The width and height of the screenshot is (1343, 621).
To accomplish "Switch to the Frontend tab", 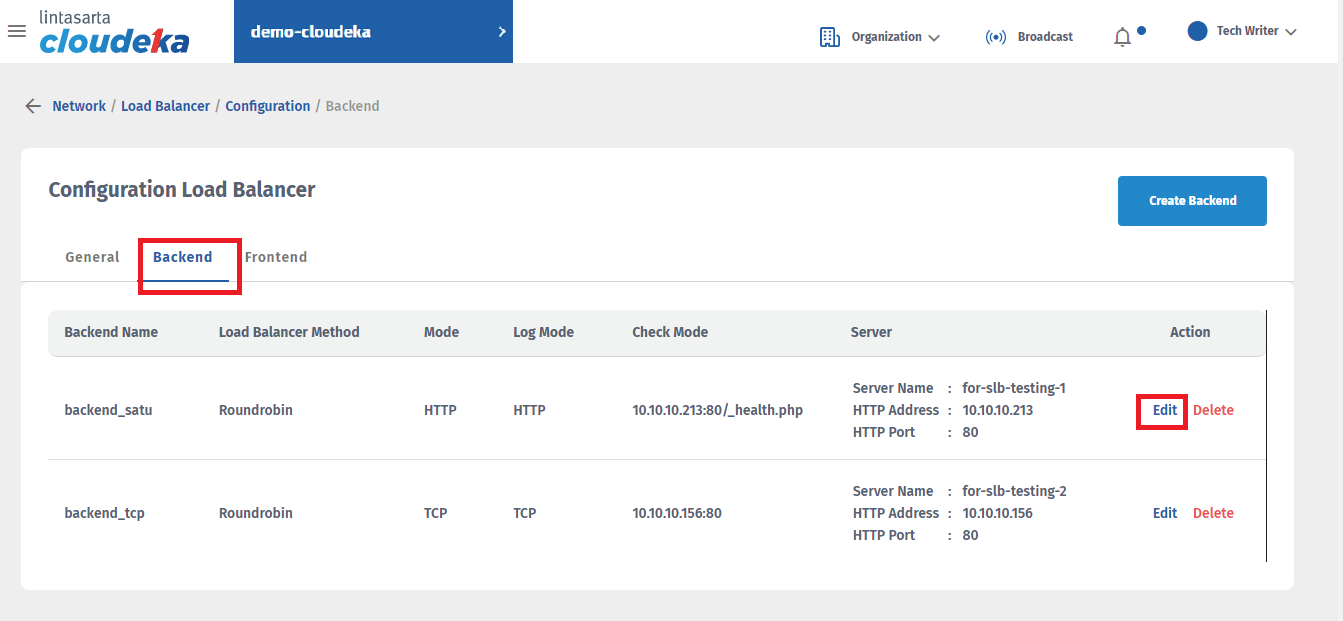I will tap(276, 257).
